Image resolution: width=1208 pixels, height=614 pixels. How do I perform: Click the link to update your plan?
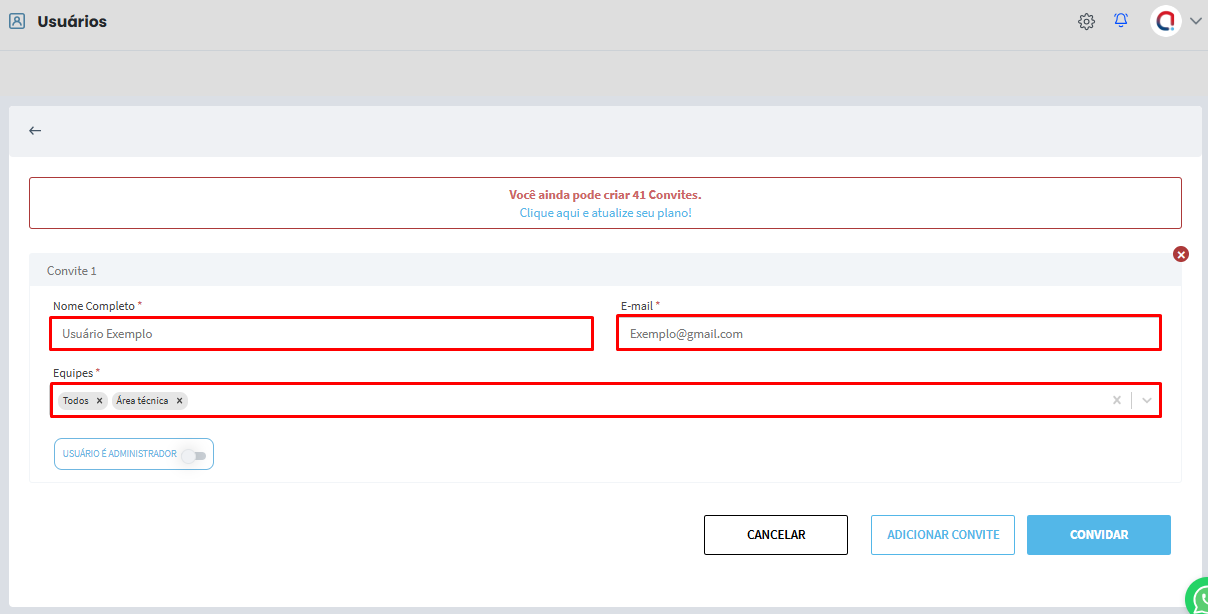click(605, 213)
